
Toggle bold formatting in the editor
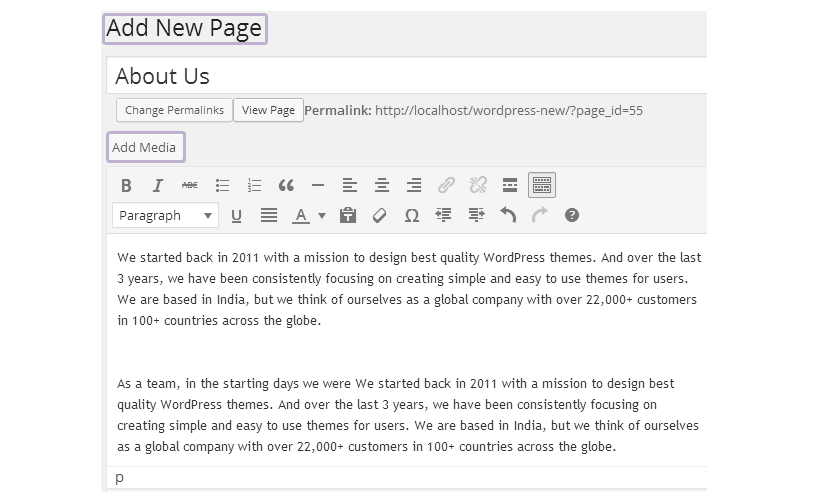(126, 185)
